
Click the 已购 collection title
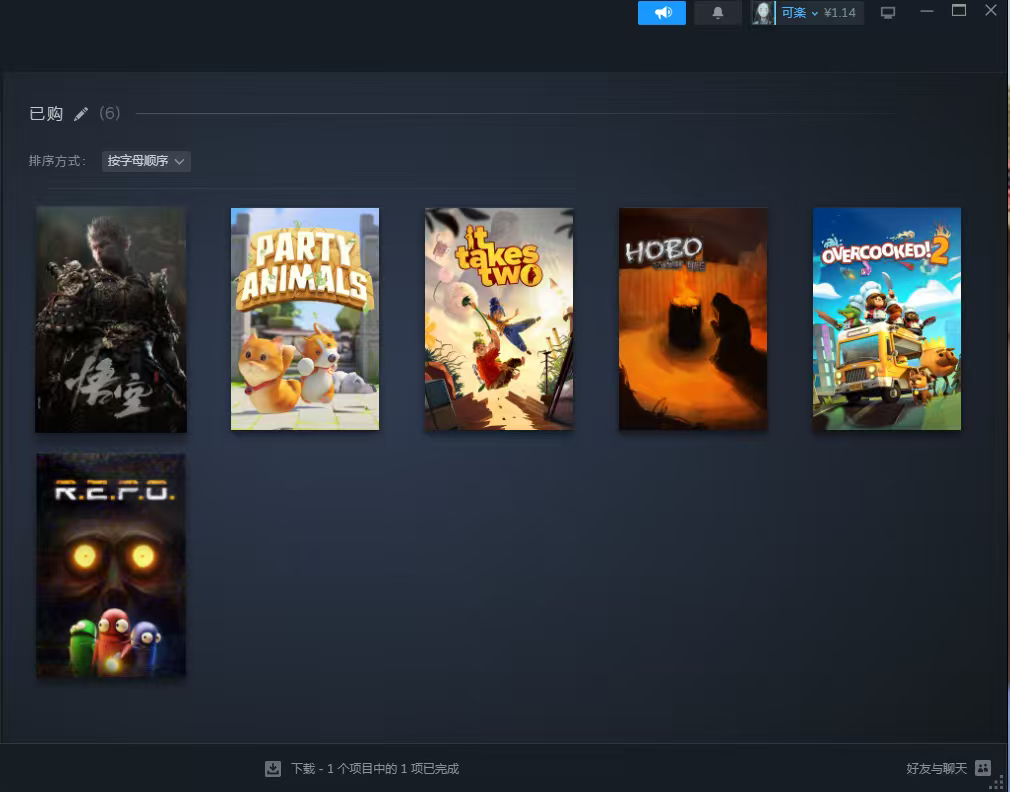pyautogui.click(x=46, y=114)
